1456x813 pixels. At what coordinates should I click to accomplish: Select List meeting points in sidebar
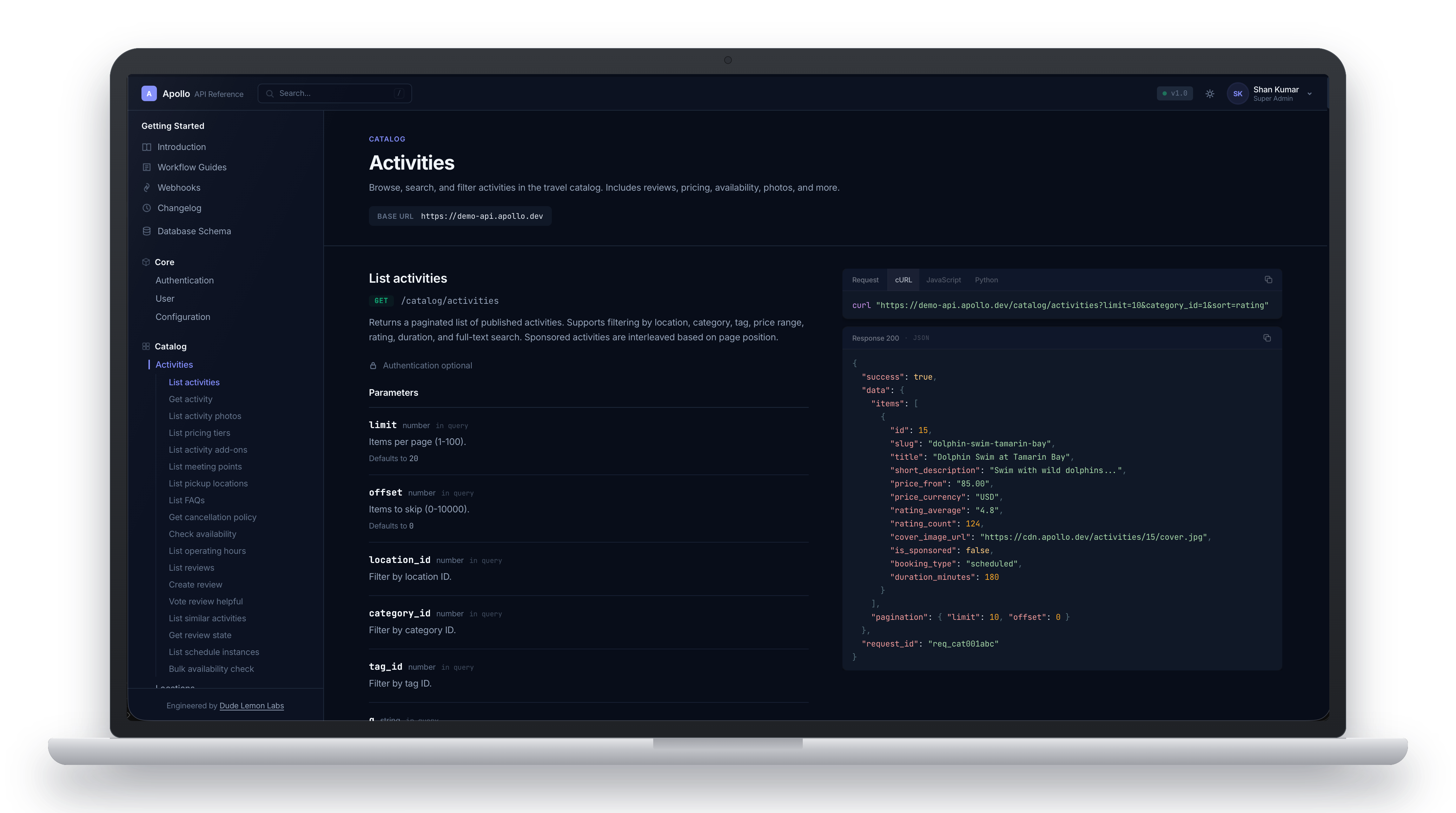(x=205, y=467)
